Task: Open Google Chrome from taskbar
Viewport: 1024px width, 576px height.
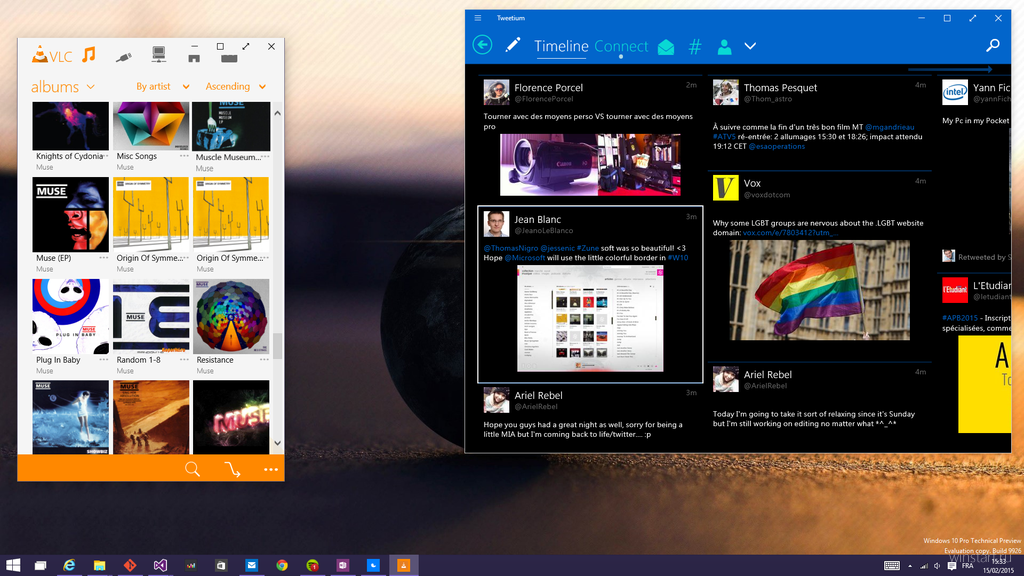Action: [x=281, y=566]
